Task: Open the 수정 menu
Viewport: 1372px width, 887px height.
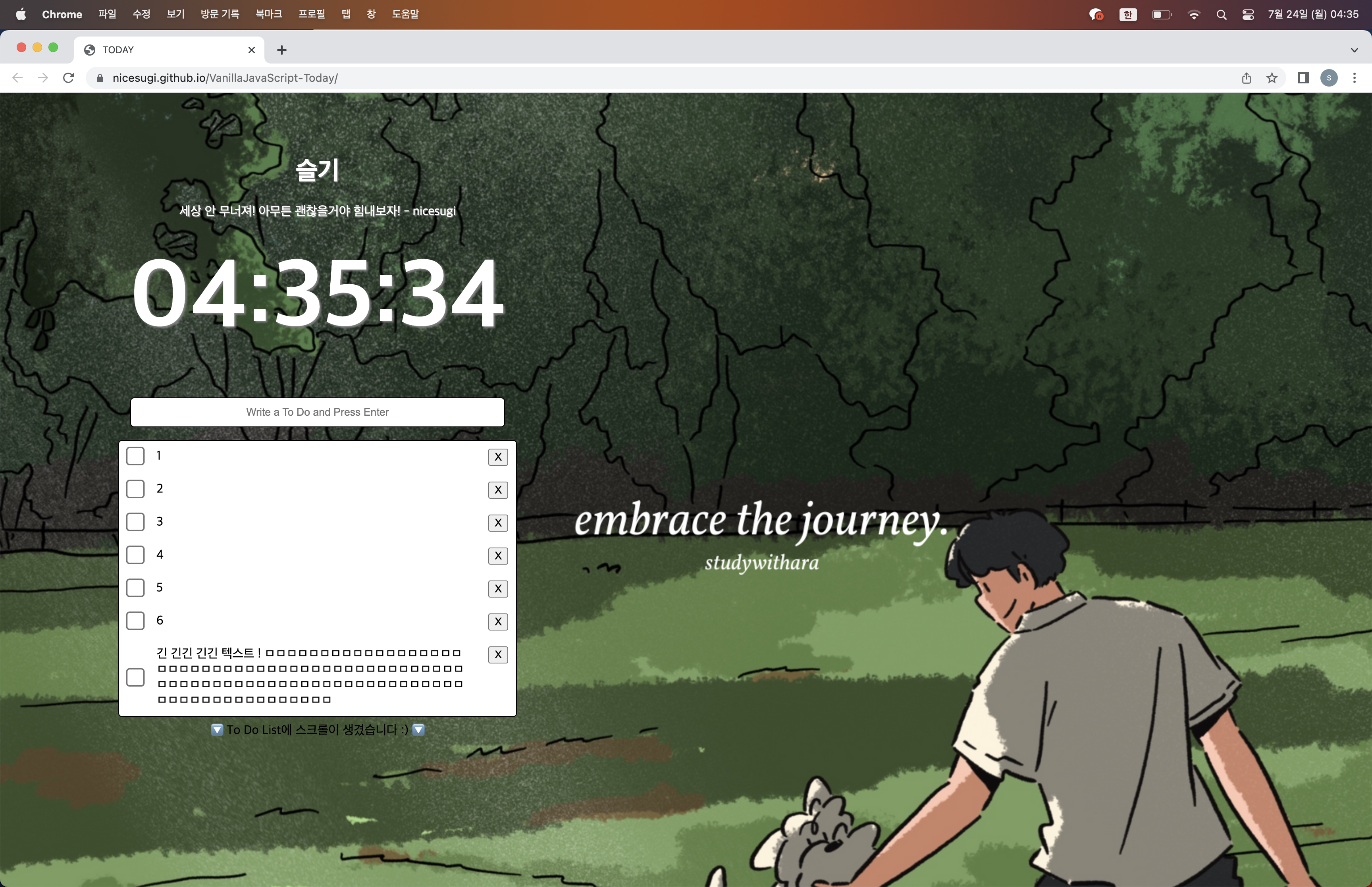Action: pos(141,14)
